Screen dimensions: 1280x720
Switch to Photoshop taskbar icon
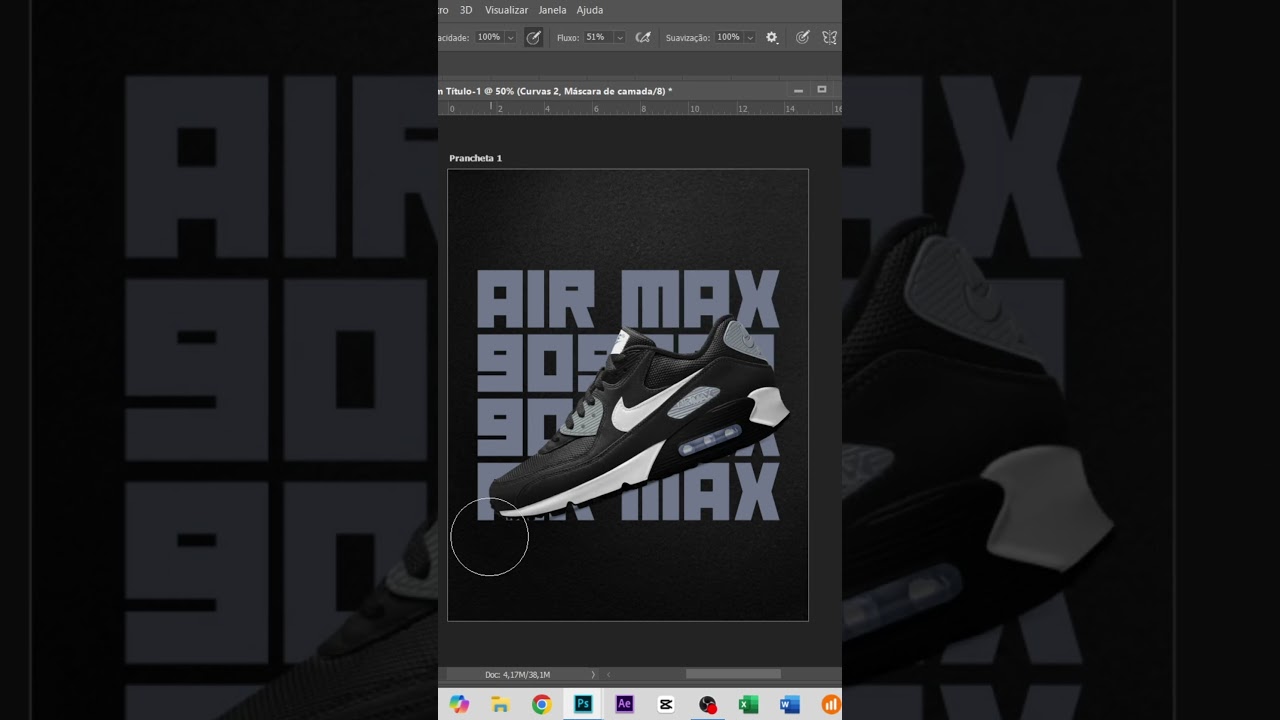(583, 704)
